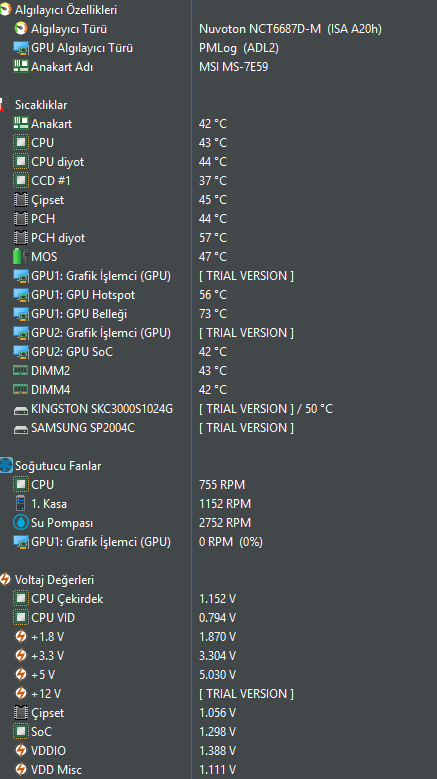Click the 1.056 V Çipset voltage value

click(x=218, y=713)
